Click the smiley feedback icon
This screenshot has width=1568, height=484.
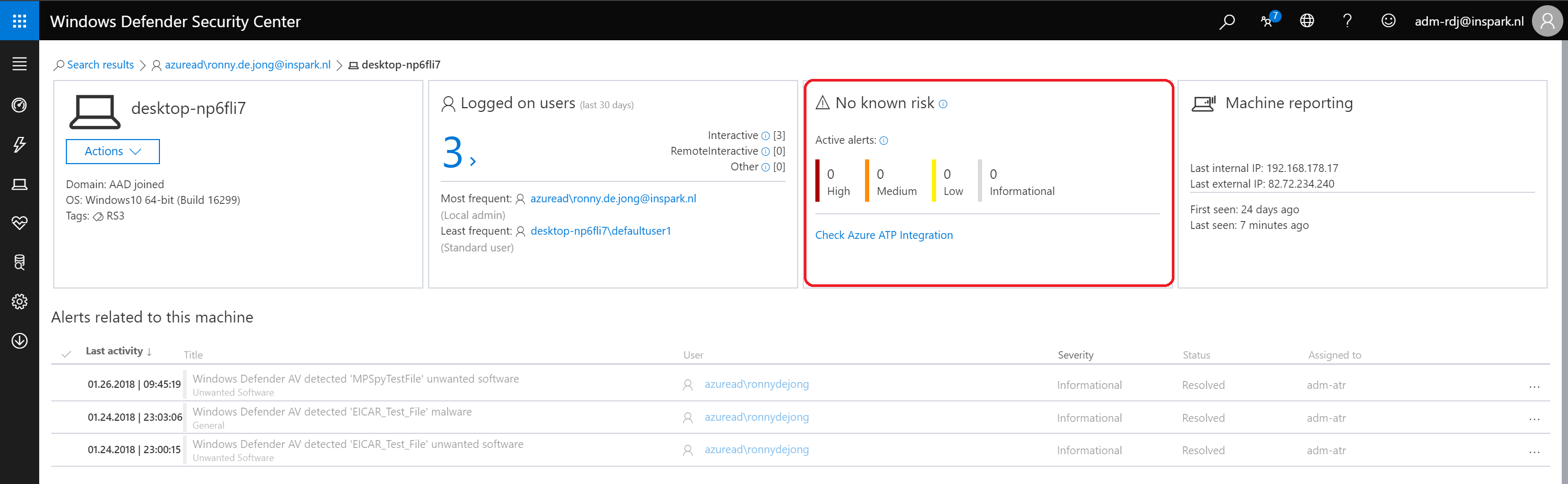click(1388, 21)
